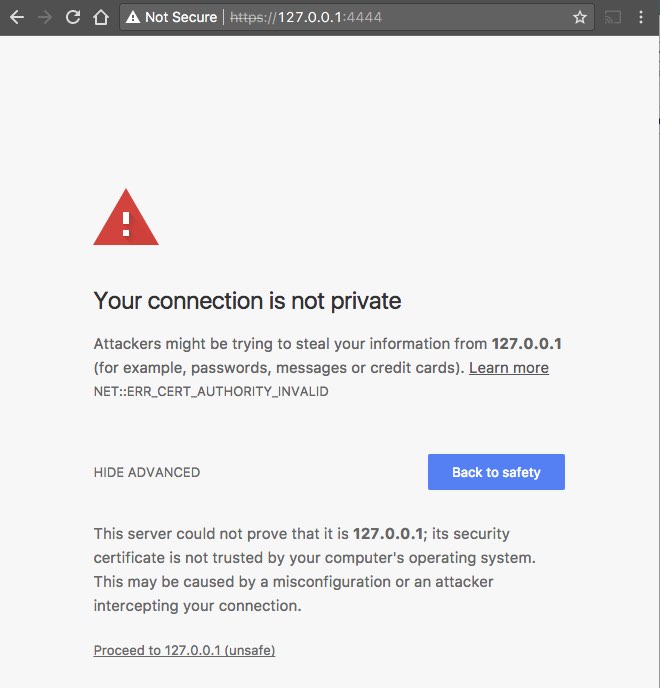This screenshot has width=660, height=688.
Task: Click the "Attackers might be trying" warning paragraph
Action: point(290,344)
